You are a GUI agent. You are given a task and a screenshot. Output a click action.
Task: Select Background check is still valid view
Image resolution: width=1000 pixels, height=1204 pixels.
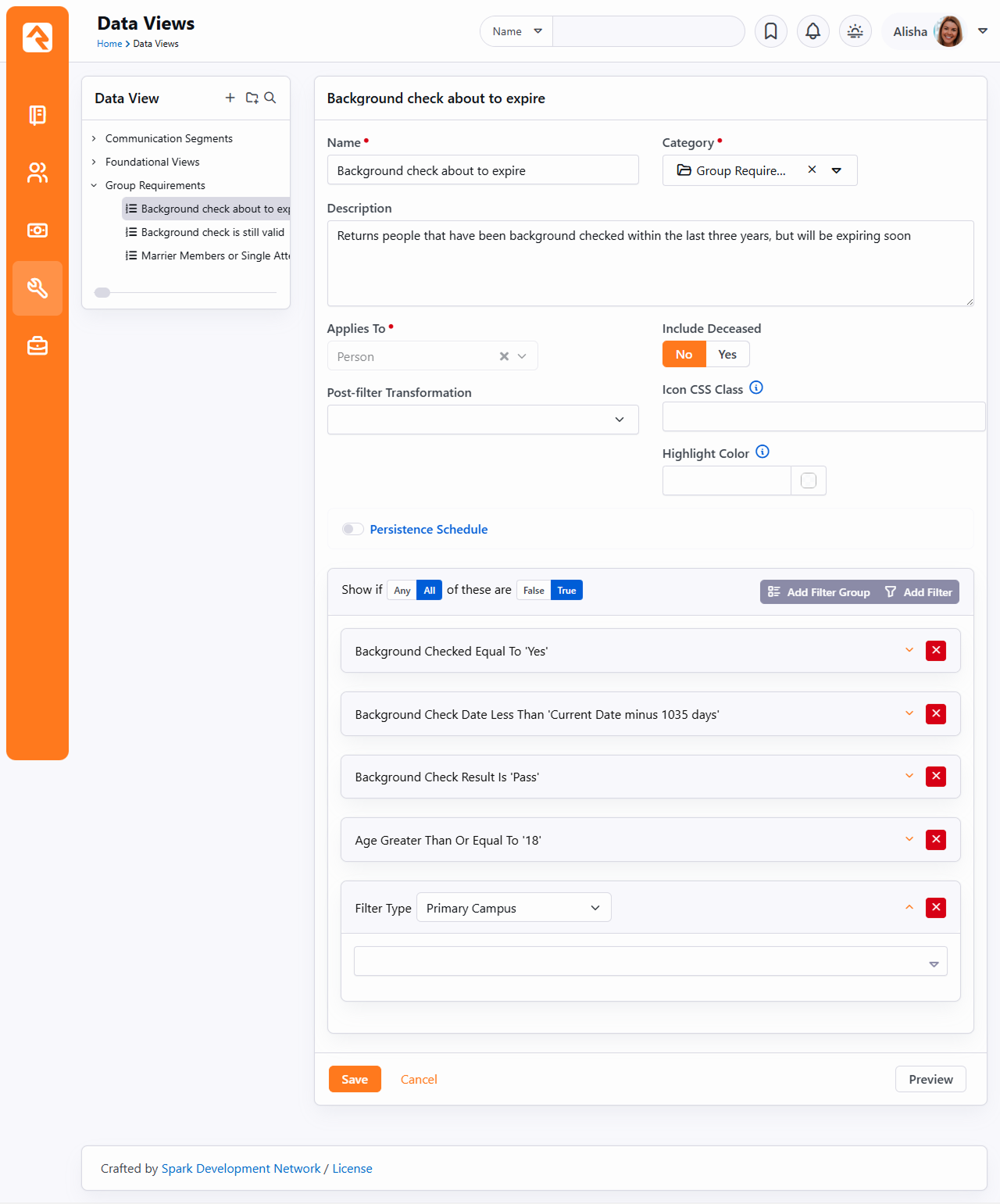[212, 232]
